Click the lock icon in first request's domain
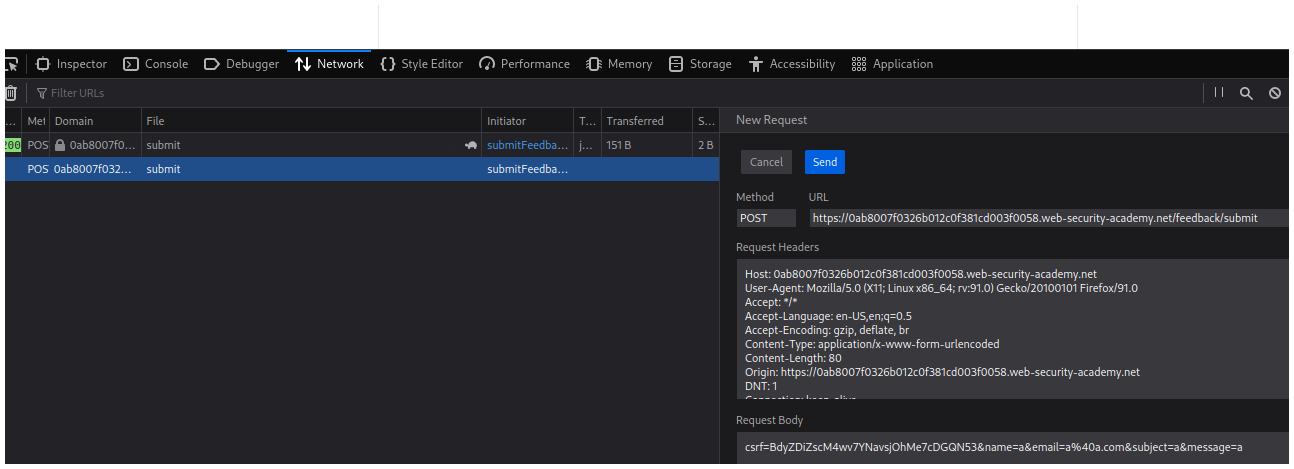Image resolution: width=1294 pixels, height=469 pixels. [60, 145]
